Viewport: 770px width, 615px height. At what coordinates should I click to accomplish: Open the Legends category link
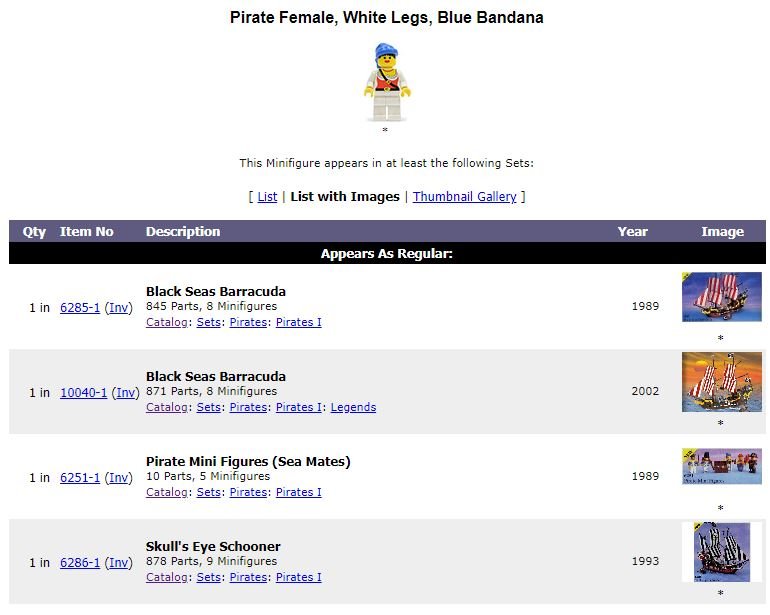coord(353,407)
